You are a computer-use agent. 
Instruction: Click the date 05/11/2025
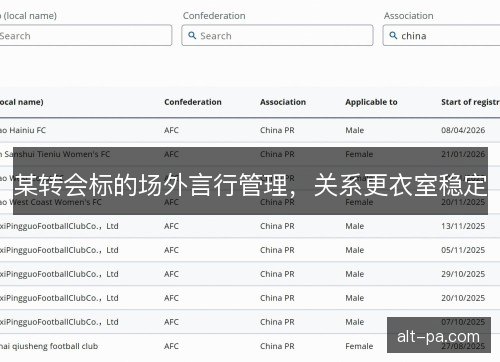[463, 250]
